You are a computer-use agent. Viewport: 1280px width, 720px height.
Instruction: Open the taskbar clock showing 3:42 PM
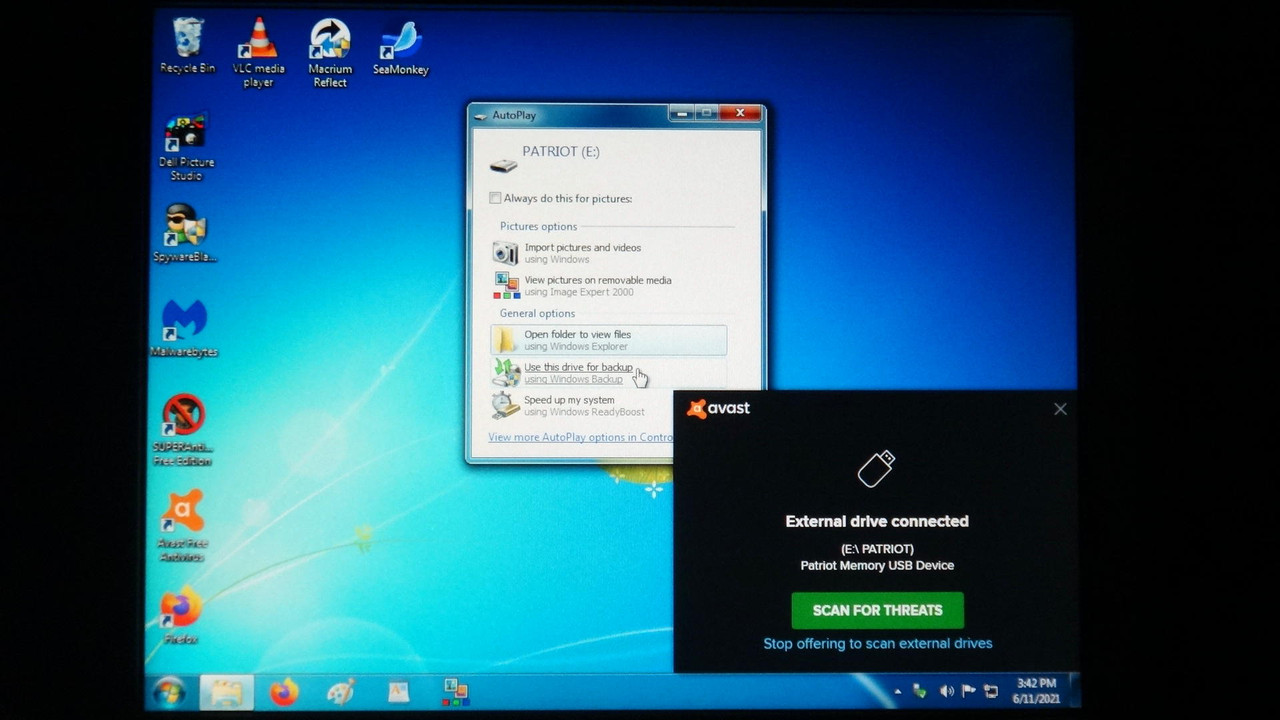[x=1036, y=691]
